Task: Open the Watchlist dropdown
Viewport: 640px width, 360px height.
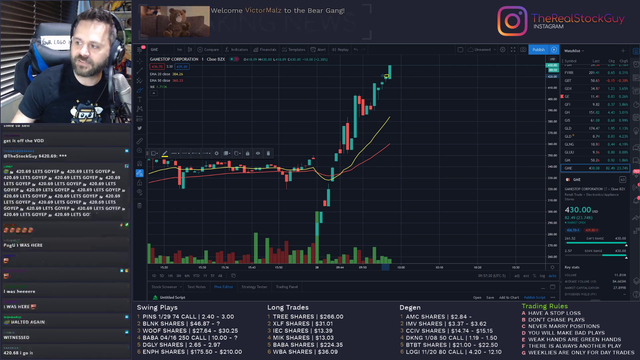Action: [x=574, y=51]
